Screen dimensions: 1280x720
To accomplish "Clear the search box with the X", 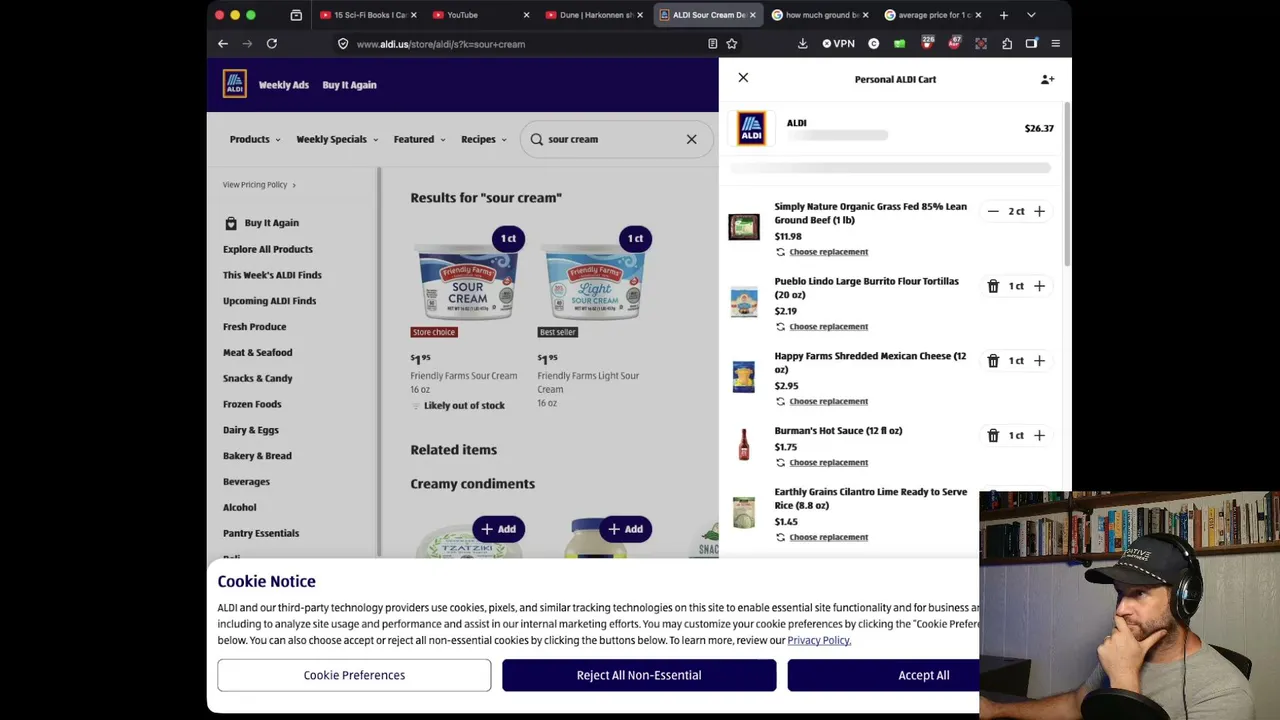I will 691,140.
